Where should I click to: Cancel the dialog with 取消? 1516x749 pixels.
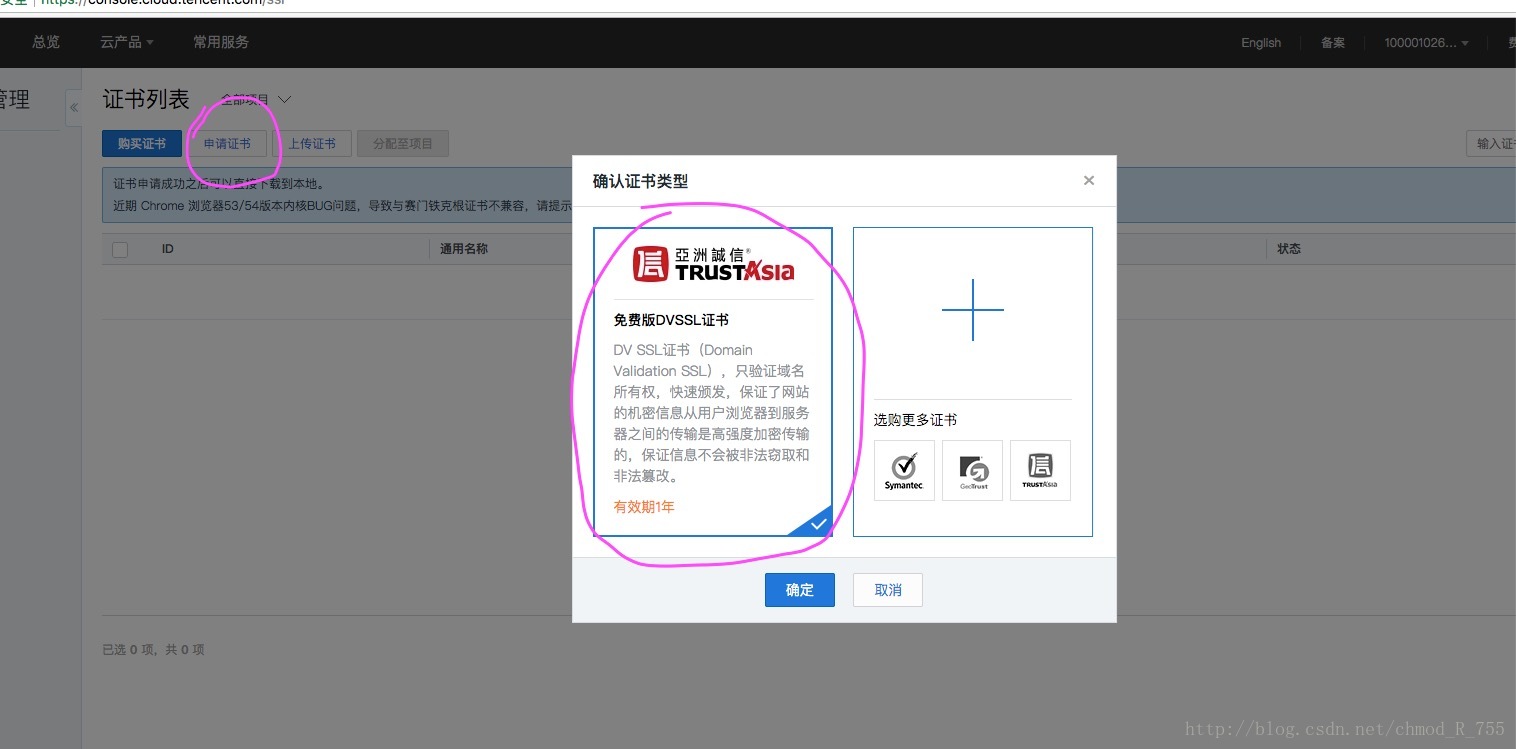click(x=888, y=590)
